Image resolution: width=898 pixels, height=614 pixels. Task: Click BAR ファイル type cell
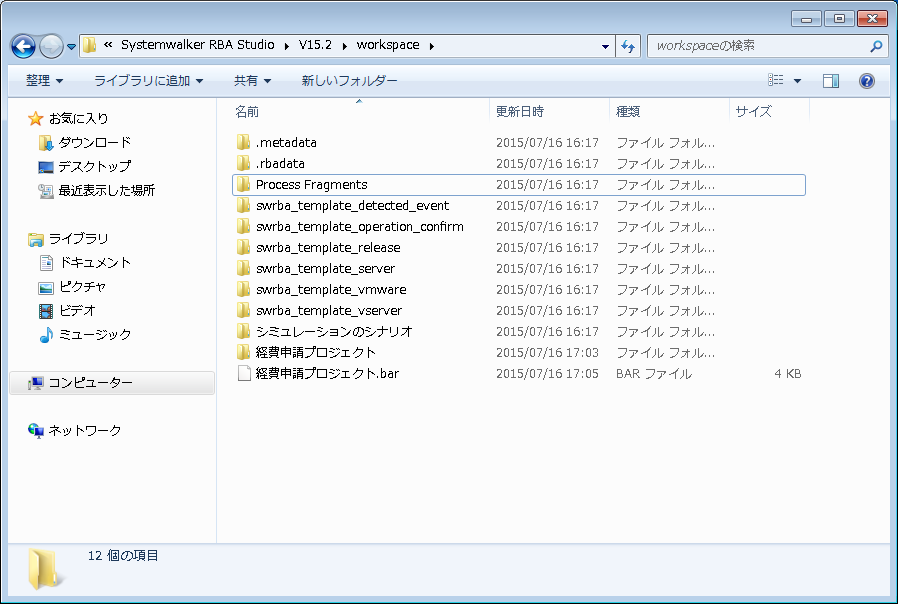tap(654, 374)
